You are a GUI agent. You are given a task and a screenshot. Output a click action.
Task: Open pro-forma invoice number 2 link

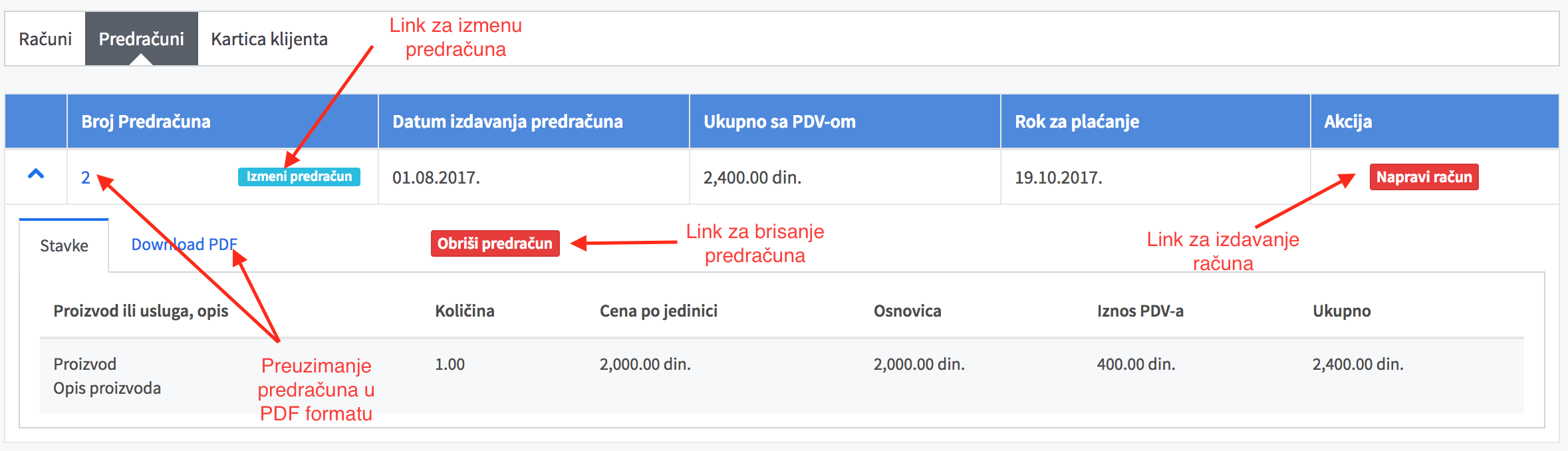point(86,178)
